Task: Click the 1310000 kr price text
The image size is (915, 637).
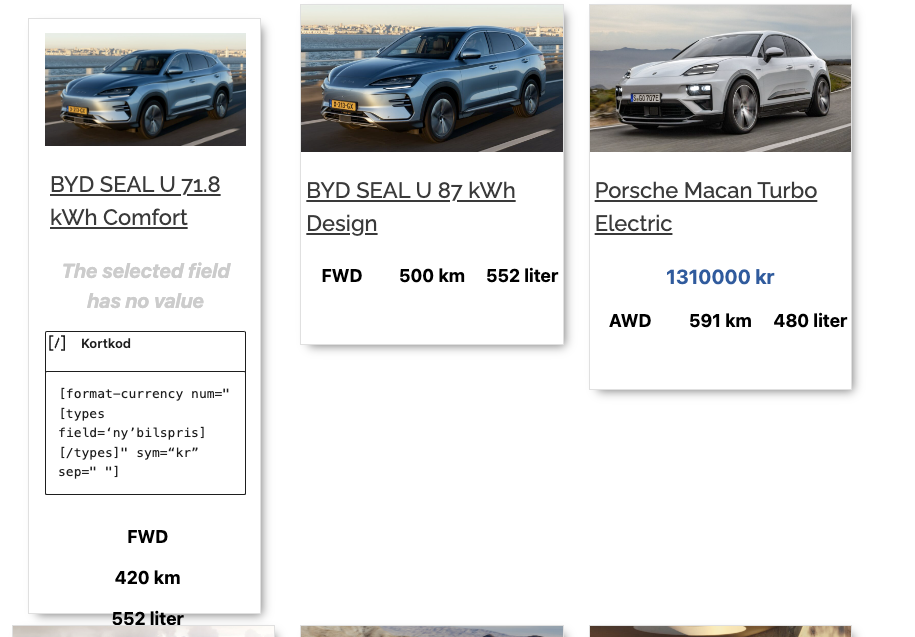Action: (x=720, y=277)
